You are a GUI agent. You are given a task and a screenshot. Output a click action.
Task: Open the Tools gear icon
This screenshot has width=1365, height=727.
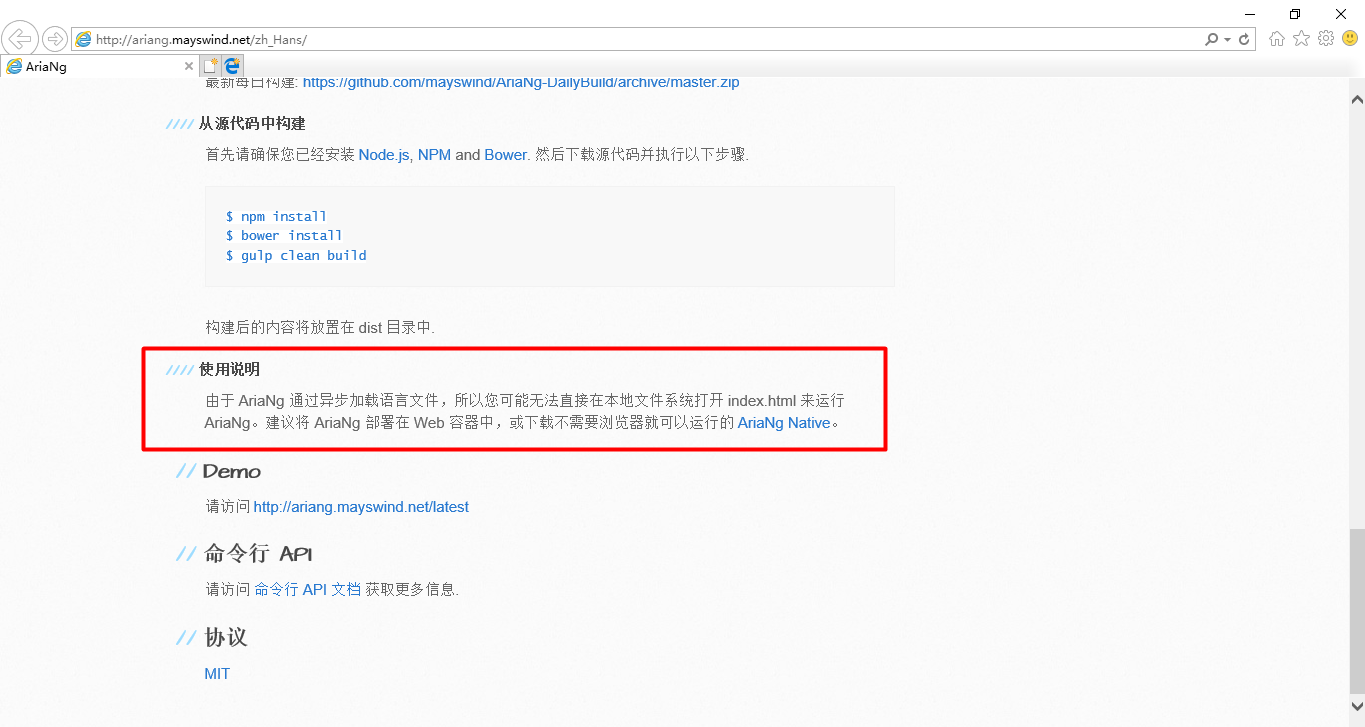click(x=1326, y=39)
